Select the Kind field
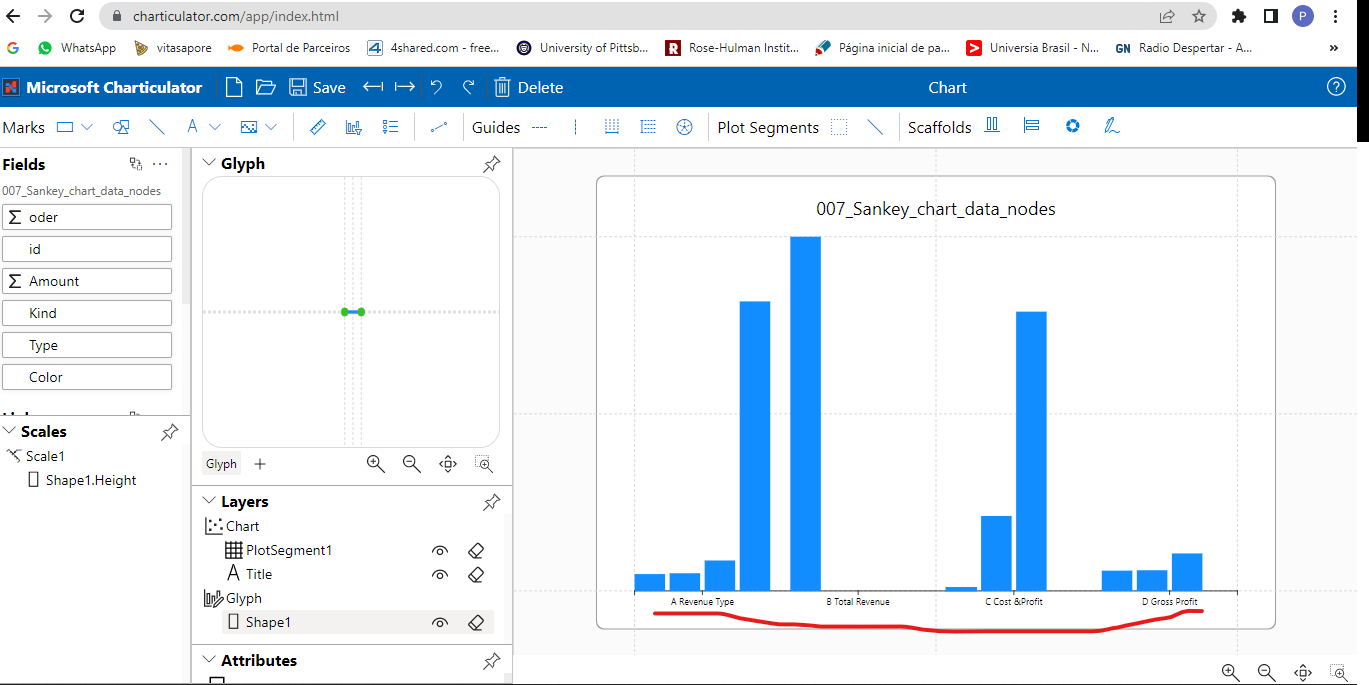Screen dimensions: 1369x685 point(87,313)
